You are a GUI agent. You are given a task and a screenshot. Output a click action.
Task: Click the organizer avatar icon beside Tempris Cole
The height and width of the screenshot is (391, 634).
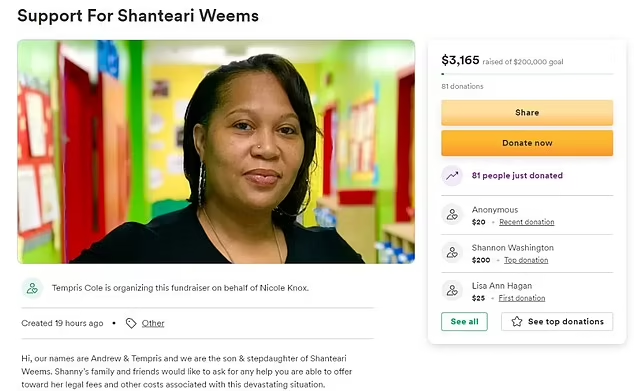32,288
